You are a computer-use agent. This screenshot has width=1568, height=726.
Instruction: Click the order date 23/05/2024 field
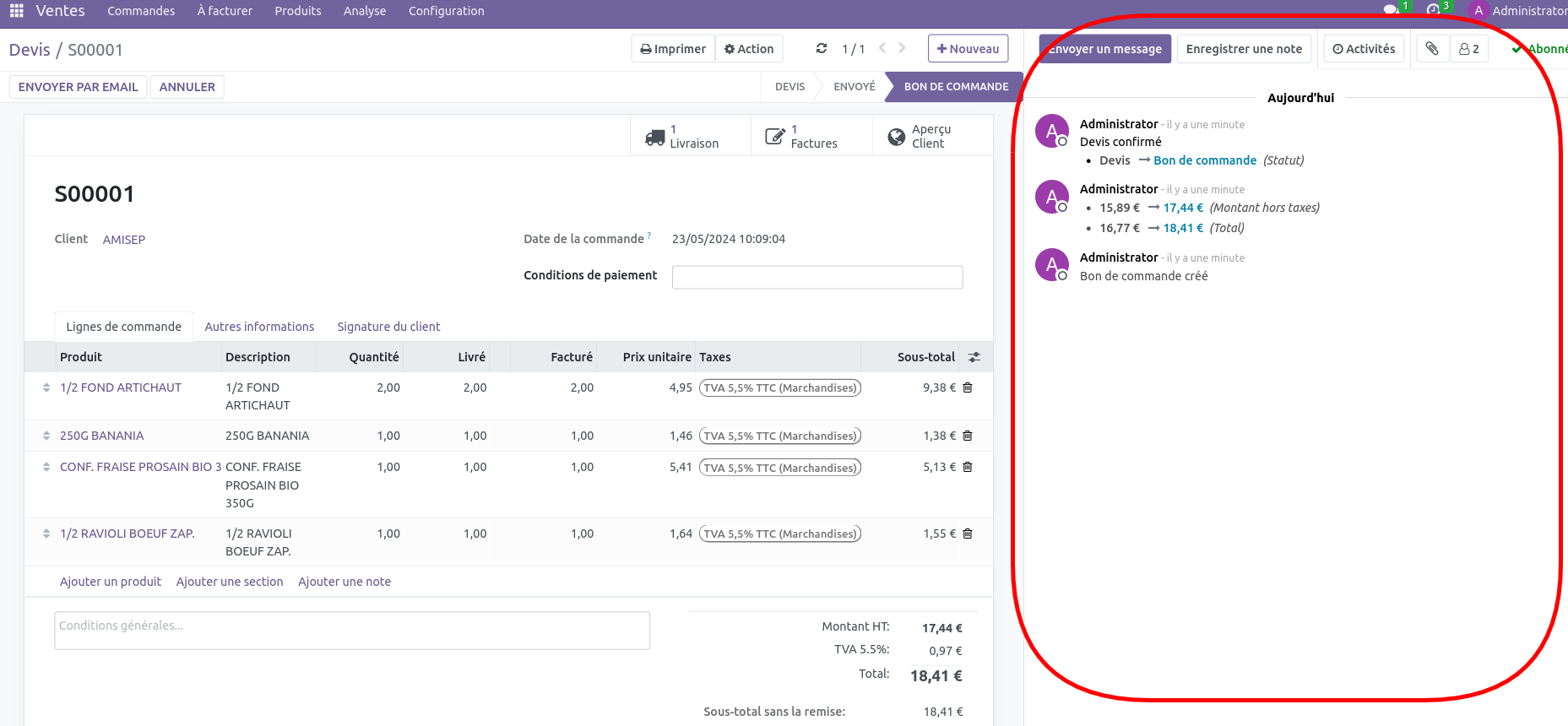click(x=729, y=239)
